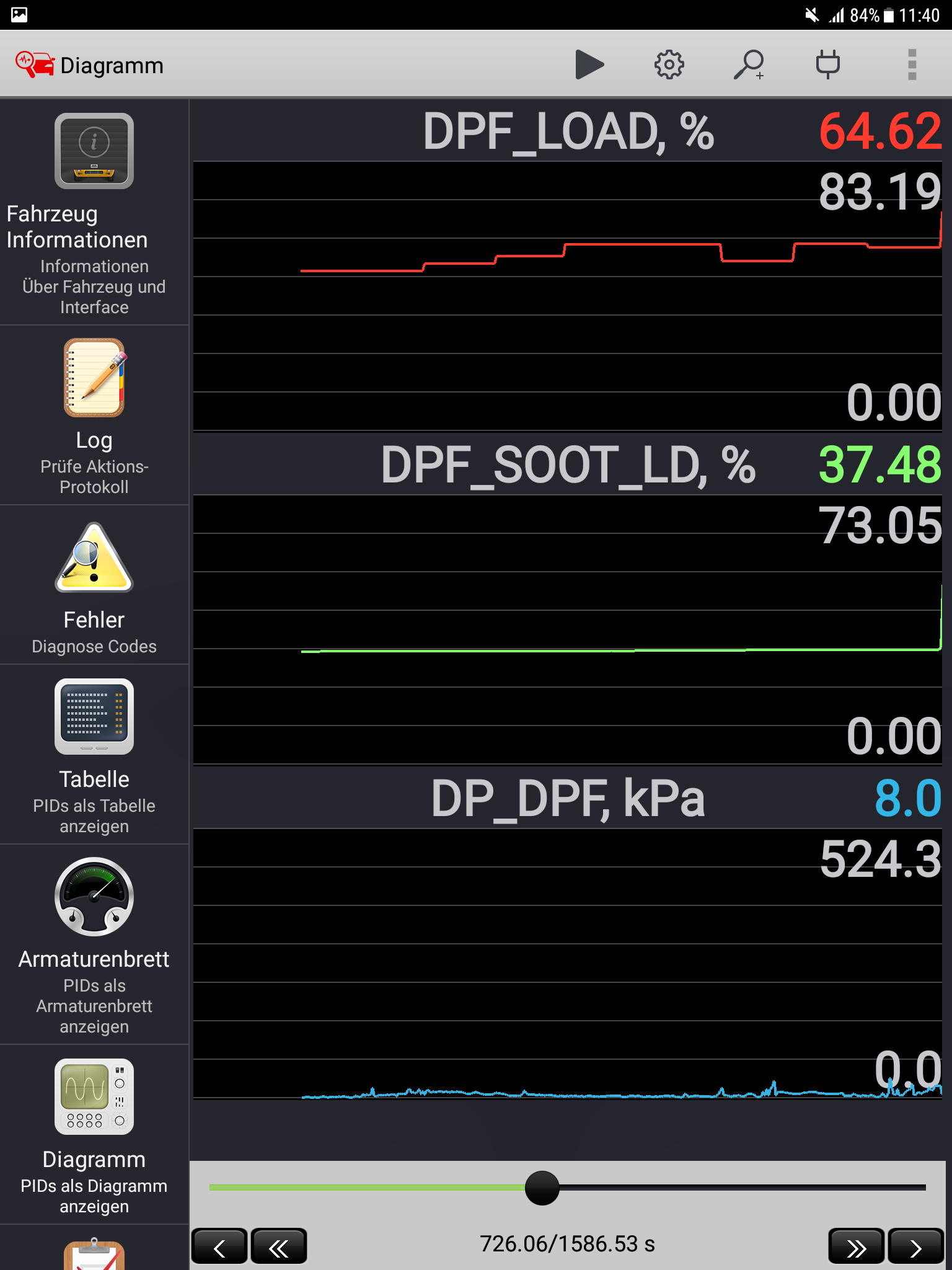Fast forward with double right arrow button
The image size is (952, 1270).
(856, 1246)
